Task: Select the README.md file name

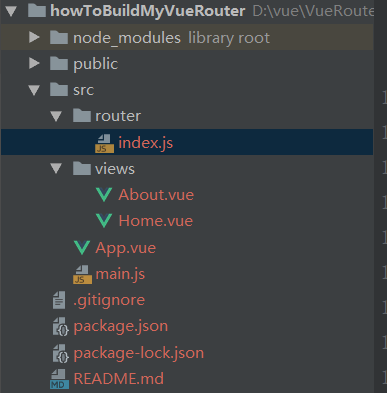Action: [x=119, y=379]
